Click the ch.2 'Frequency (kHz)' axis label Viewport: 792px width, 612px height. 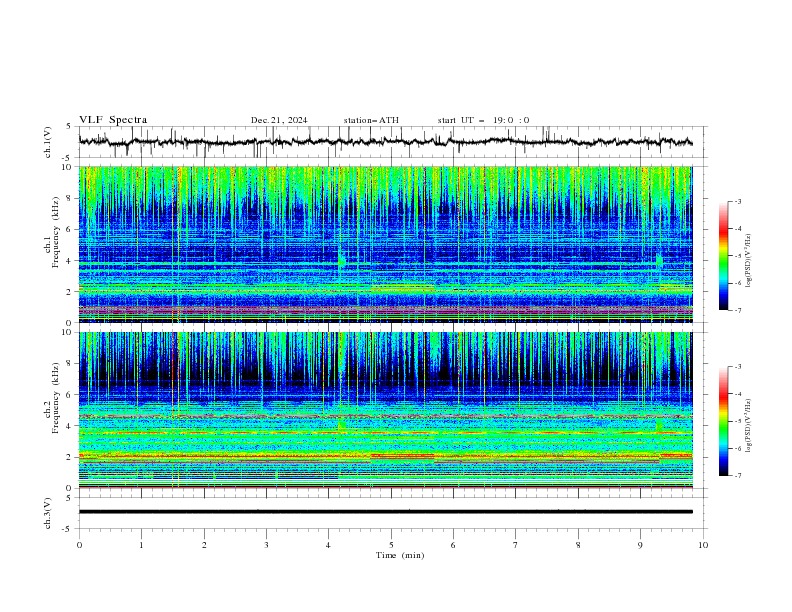pyautogui.click(x=56, y=397)
